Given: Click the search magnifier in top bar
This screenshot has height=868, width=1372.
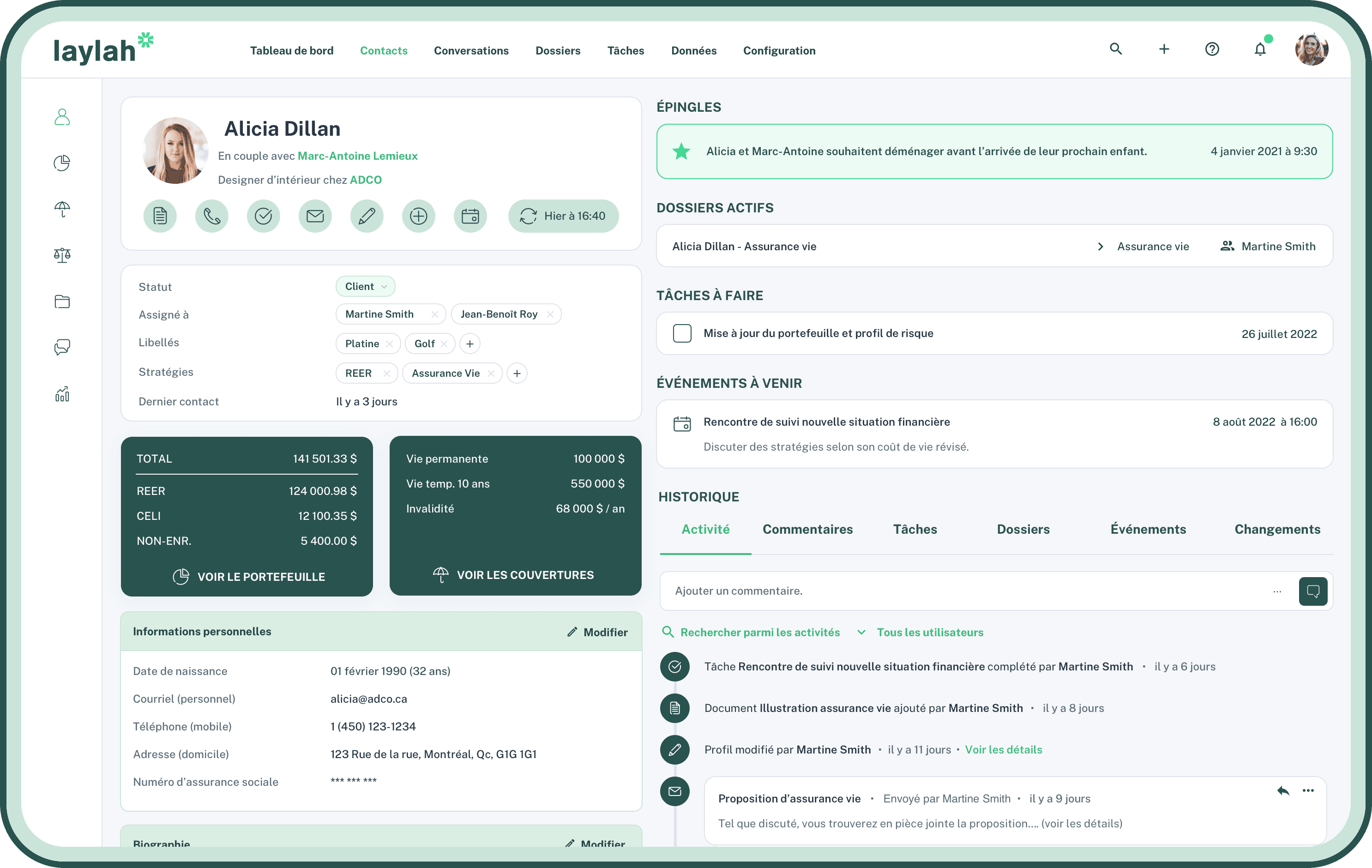Looking at the screenshot, I should click(x=1116, y=49).
